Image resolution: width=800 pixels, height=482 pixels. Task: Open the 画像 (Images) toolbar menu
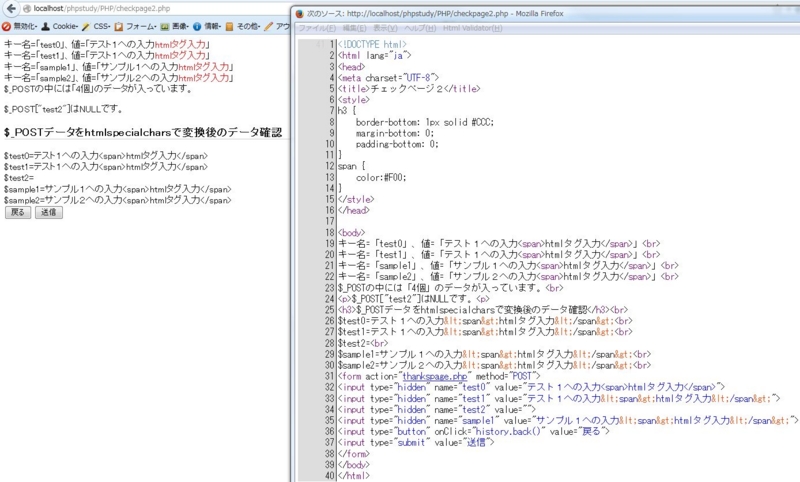pos(174,26)
